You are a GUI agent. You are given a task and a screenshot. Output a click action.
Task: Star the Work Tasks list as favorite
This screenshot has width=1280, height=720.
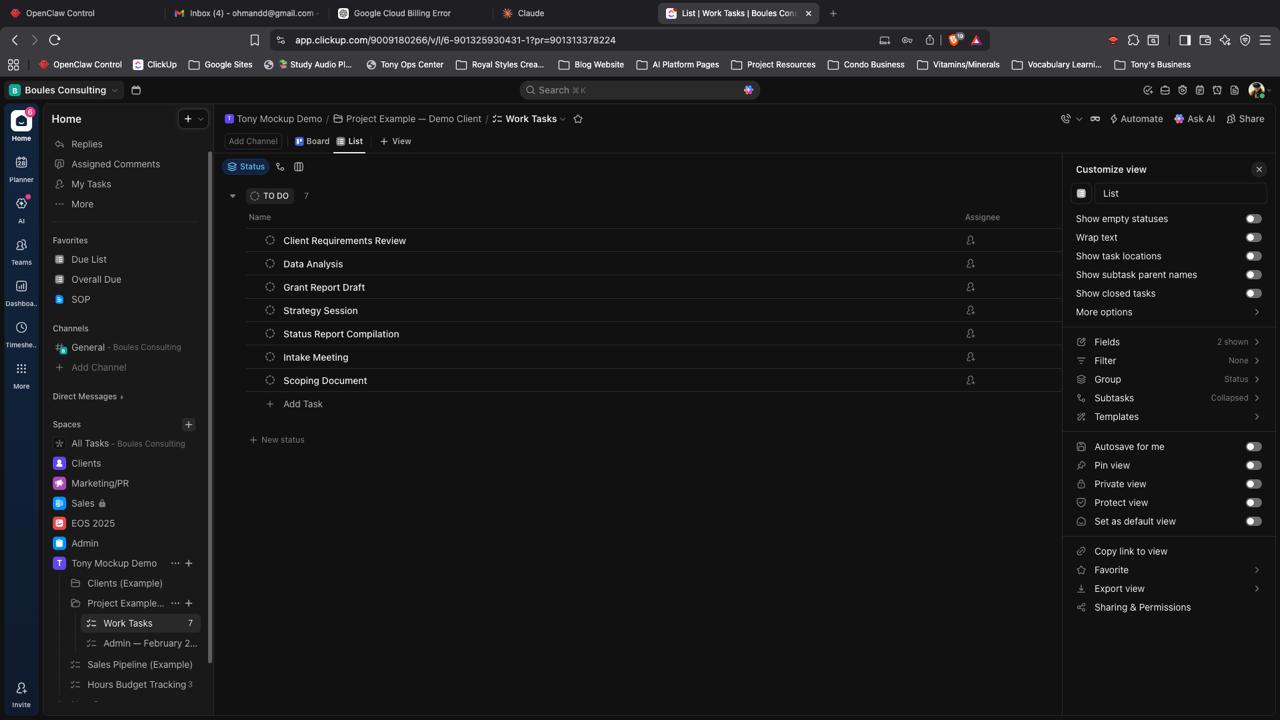coord(578,119)
